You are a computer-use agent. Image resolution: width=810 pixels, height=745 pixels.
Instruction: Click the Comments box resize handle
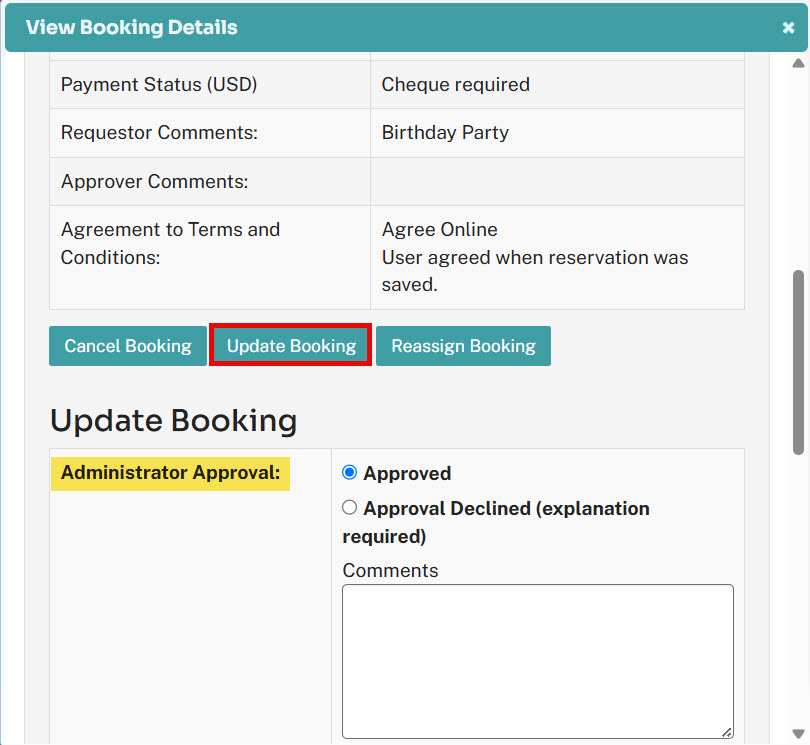(727, 732)
